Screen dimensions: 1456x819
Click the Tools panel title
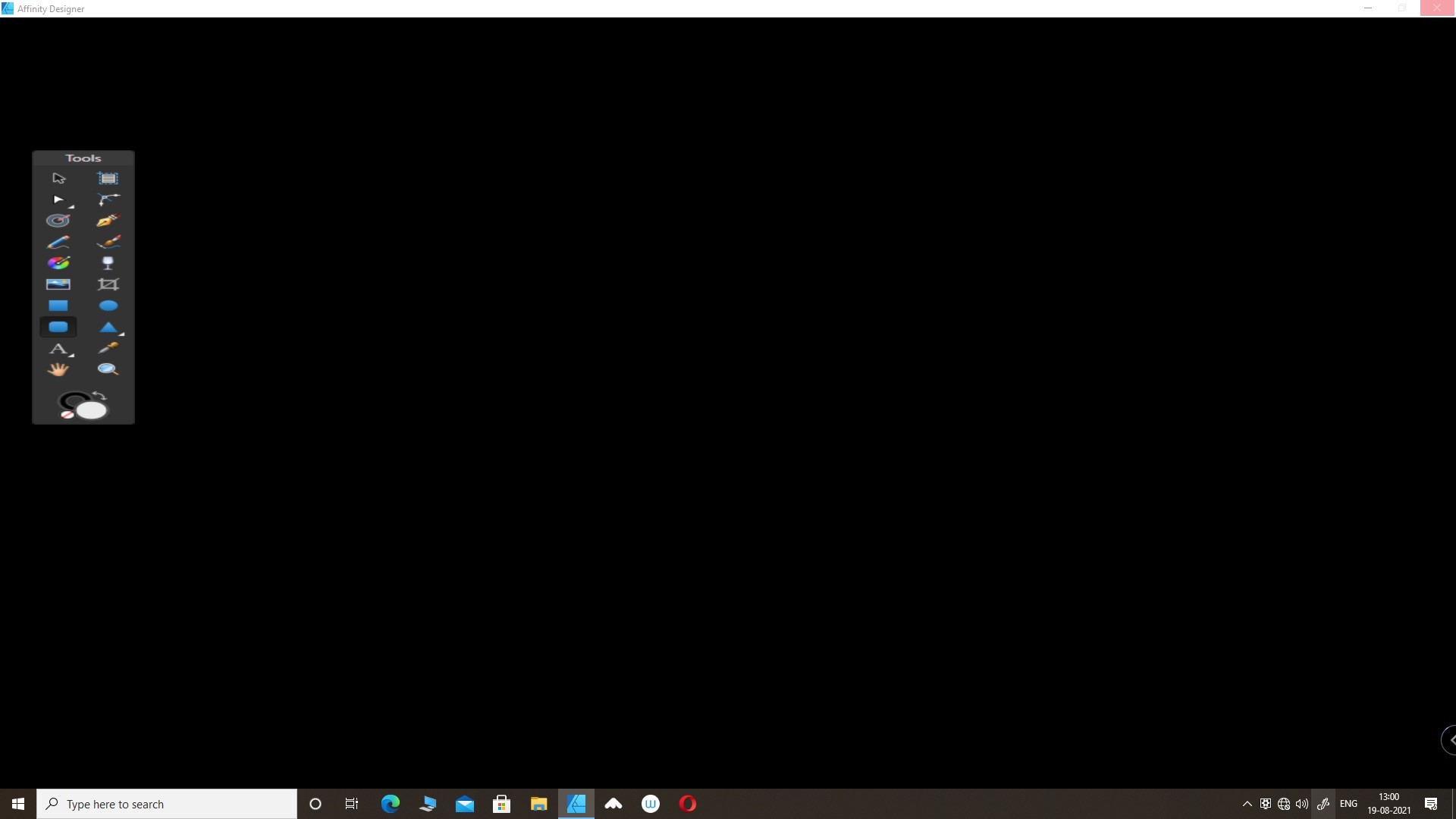(83, 158)
